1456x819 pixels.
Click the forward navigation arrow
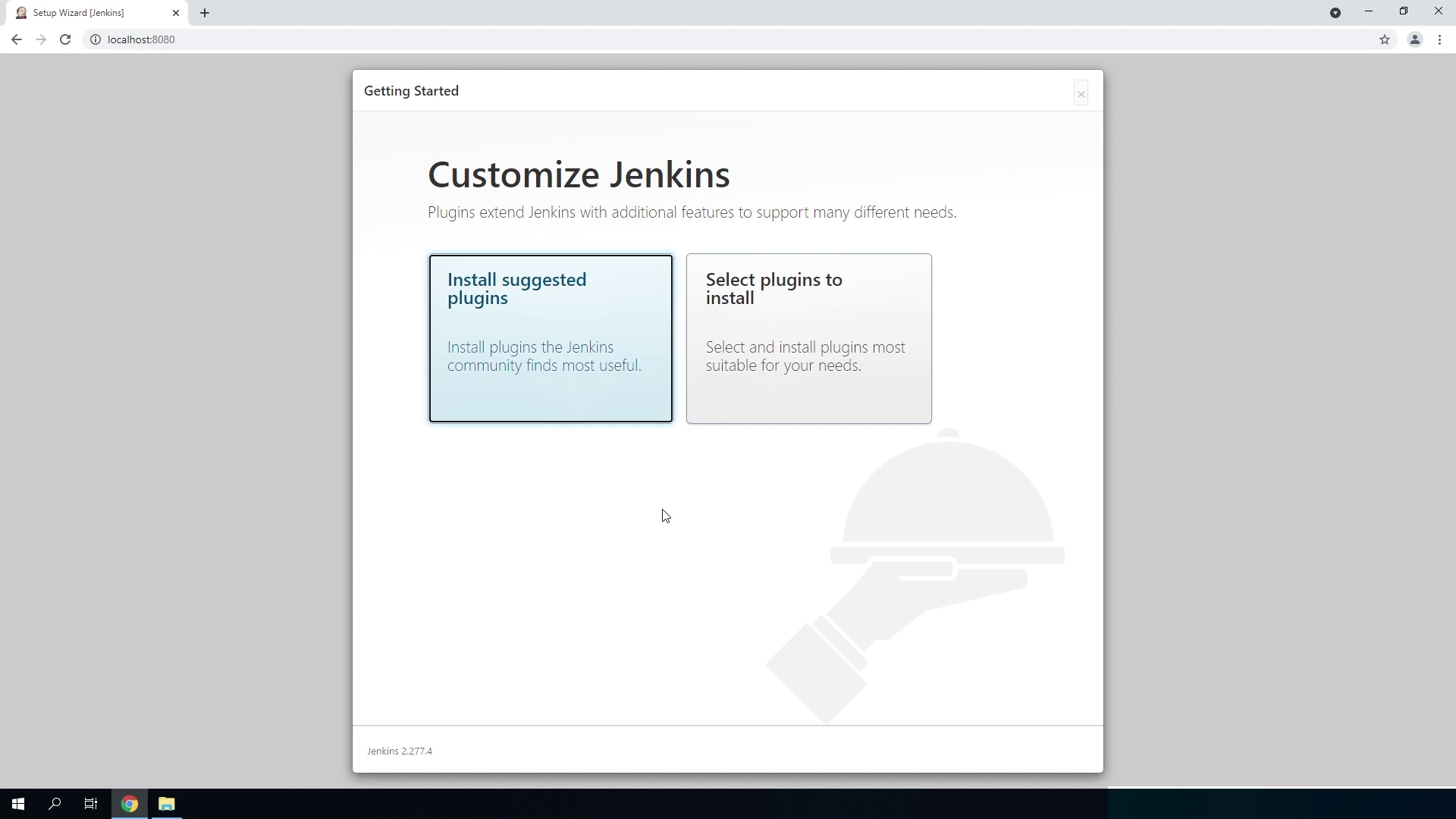coord(41,39)
